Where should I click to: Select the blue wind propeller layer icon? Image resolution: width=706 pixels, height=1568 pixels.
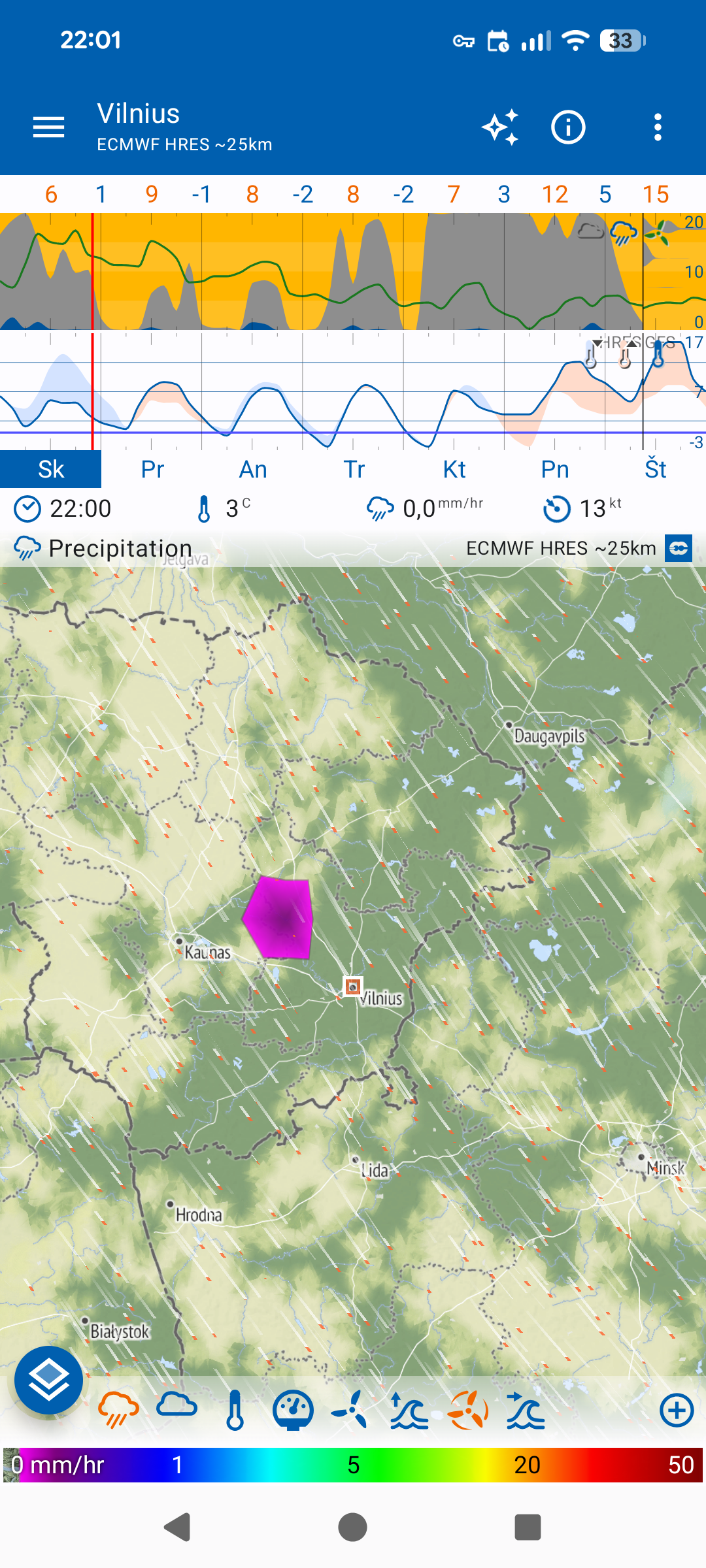[x=350, y=1410]
